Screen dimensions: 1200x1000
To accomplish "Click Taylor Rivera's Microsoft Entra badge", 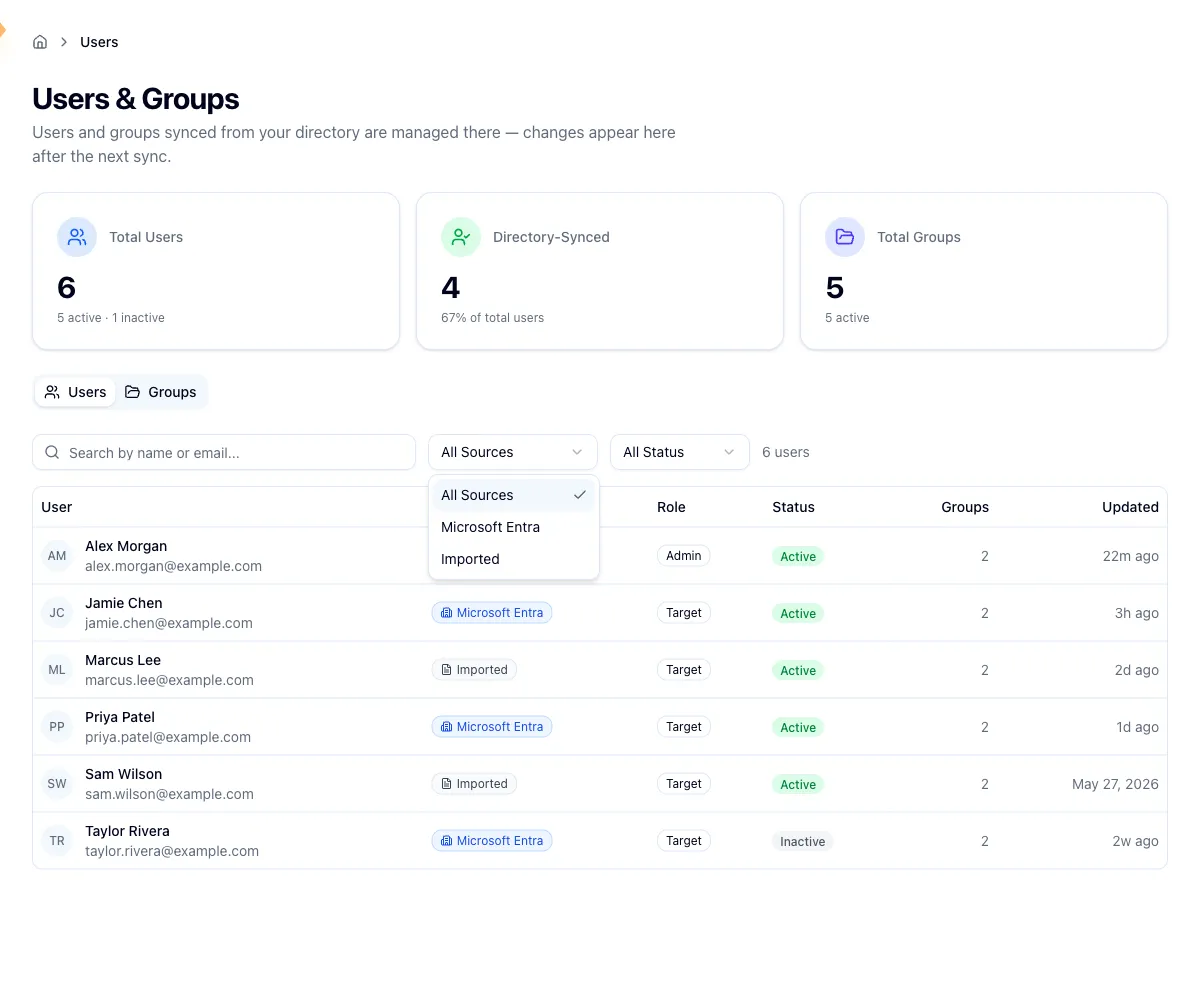I will tap(492, 841).
